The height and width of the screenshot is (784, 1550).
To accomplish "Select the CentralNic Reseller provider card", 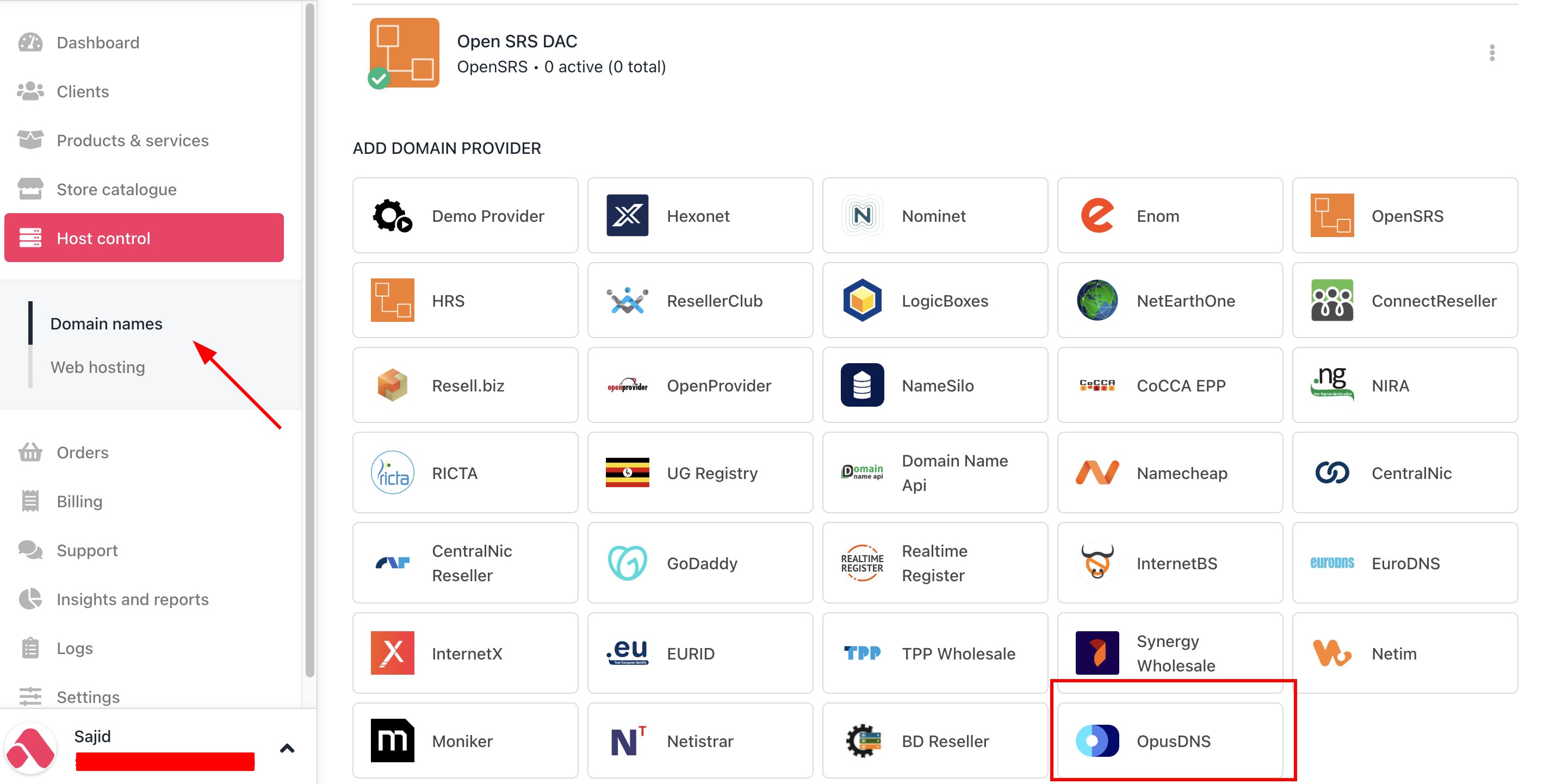I will click(465, 563).
